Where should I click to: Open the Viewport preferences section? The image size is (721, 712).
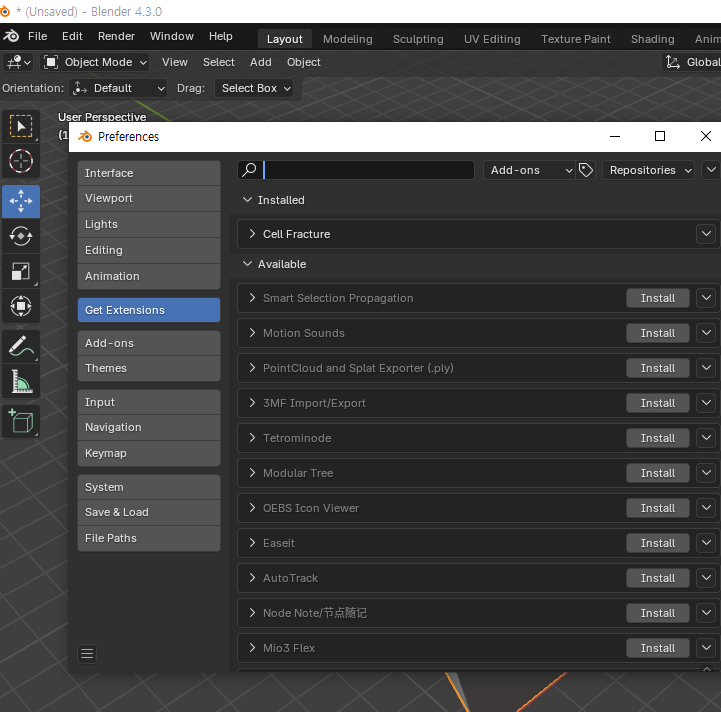(149, 198)
